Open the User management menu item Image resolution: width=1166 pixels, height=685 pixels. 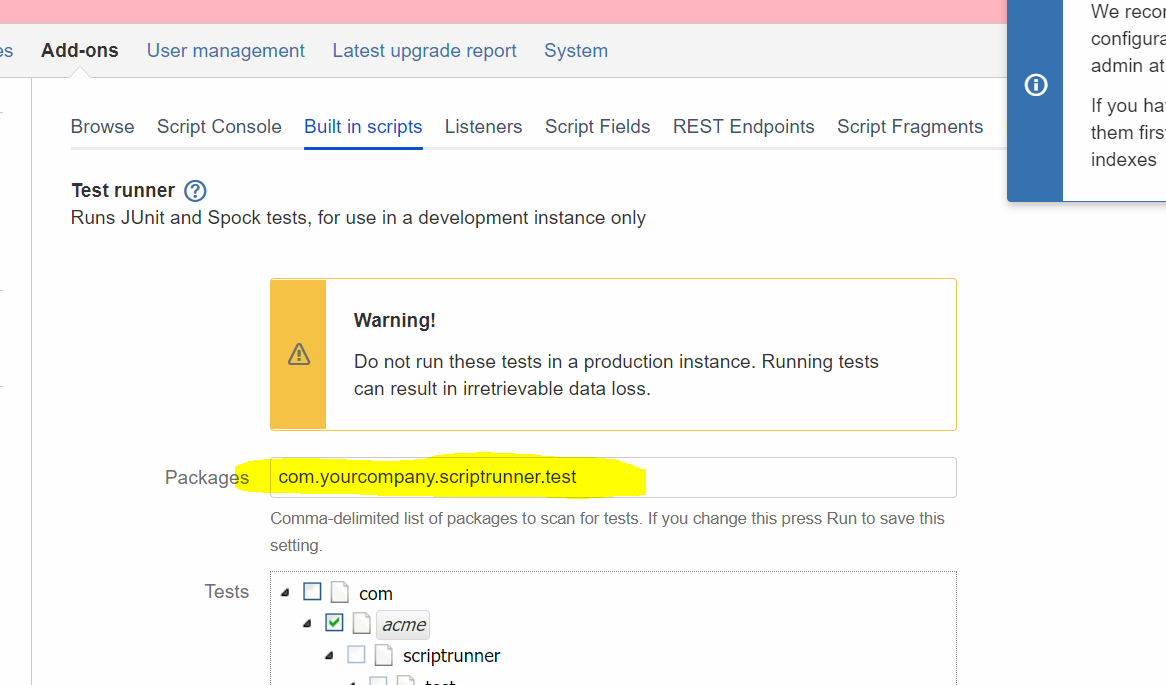point(225,50)
